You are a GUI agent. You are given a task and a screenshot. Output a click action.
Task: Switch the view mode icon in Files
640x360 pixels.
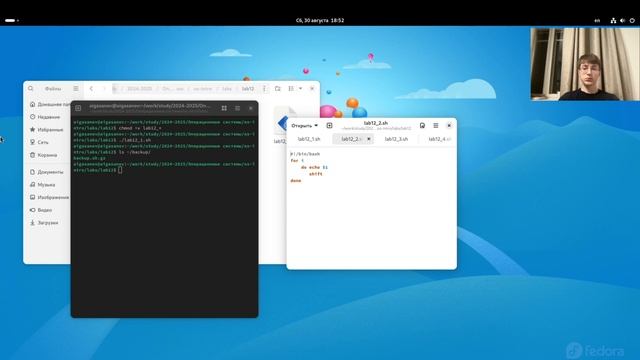291,89
